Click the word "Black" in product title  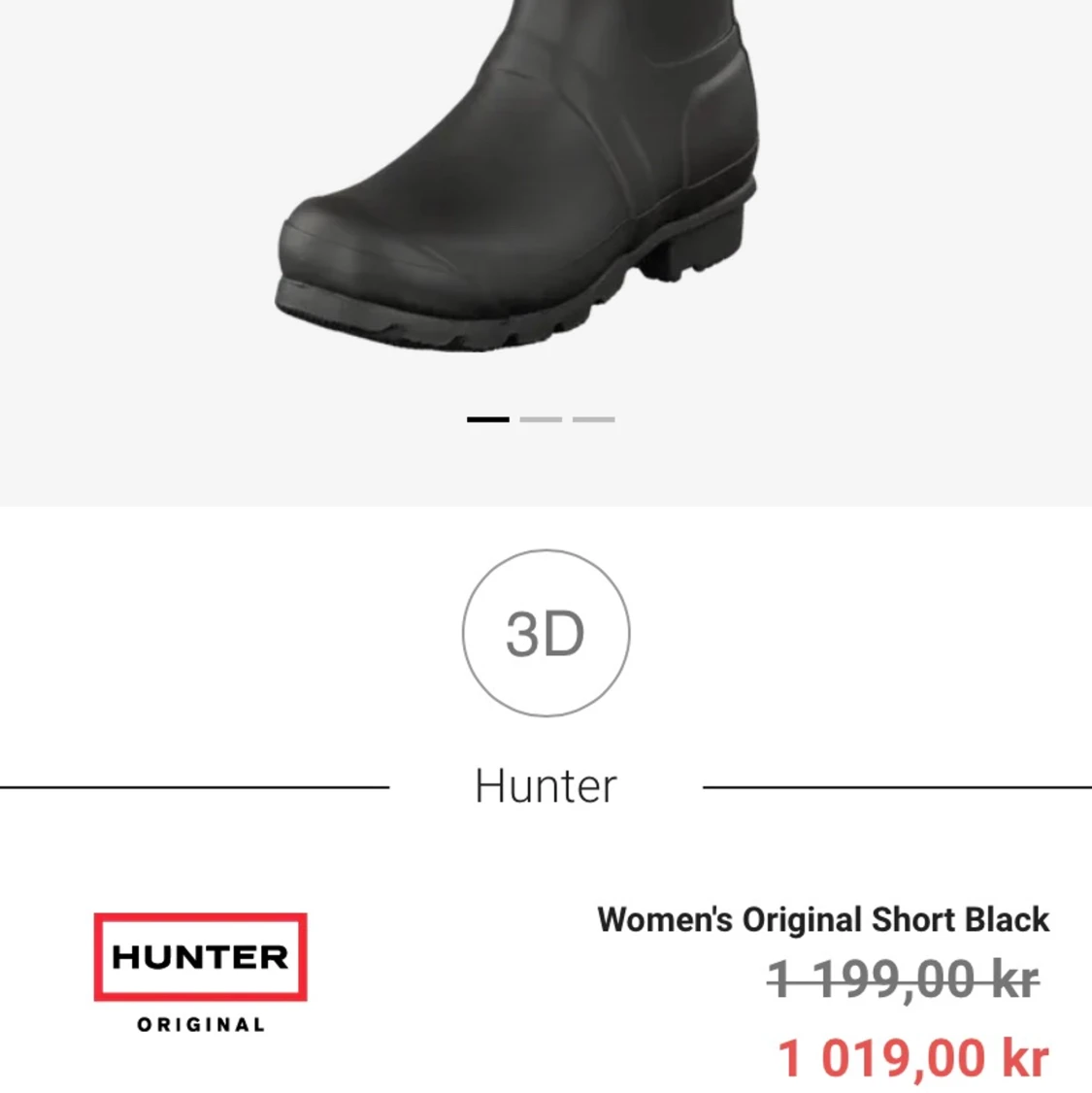pyautogui.click(x=1007, y=919)
